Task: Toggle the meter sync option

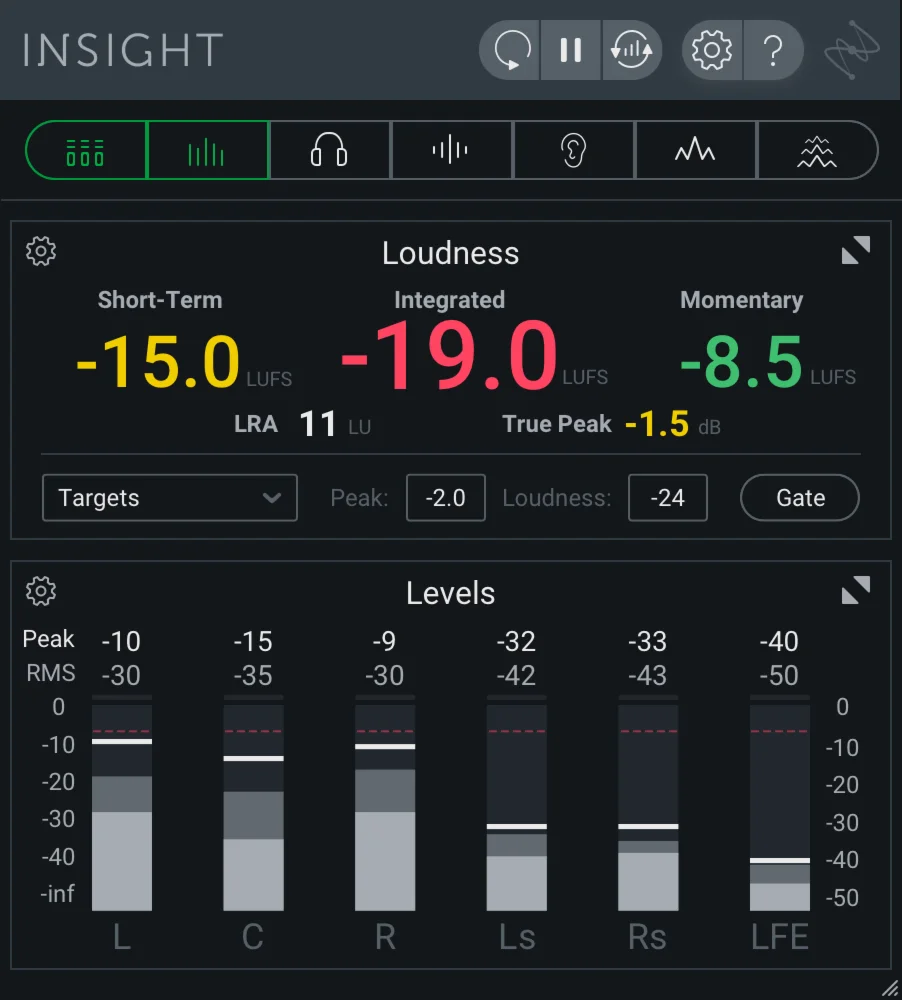Action: [632, 50]
